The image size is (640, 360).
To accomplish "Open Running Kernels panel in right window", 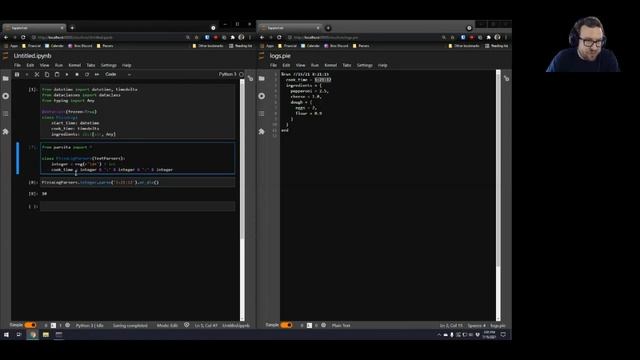I will [x=262, y=96].
